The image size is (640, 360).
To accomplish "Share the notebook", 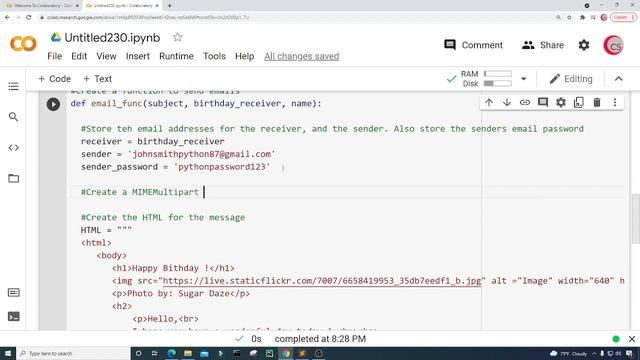I will point(542,45).
